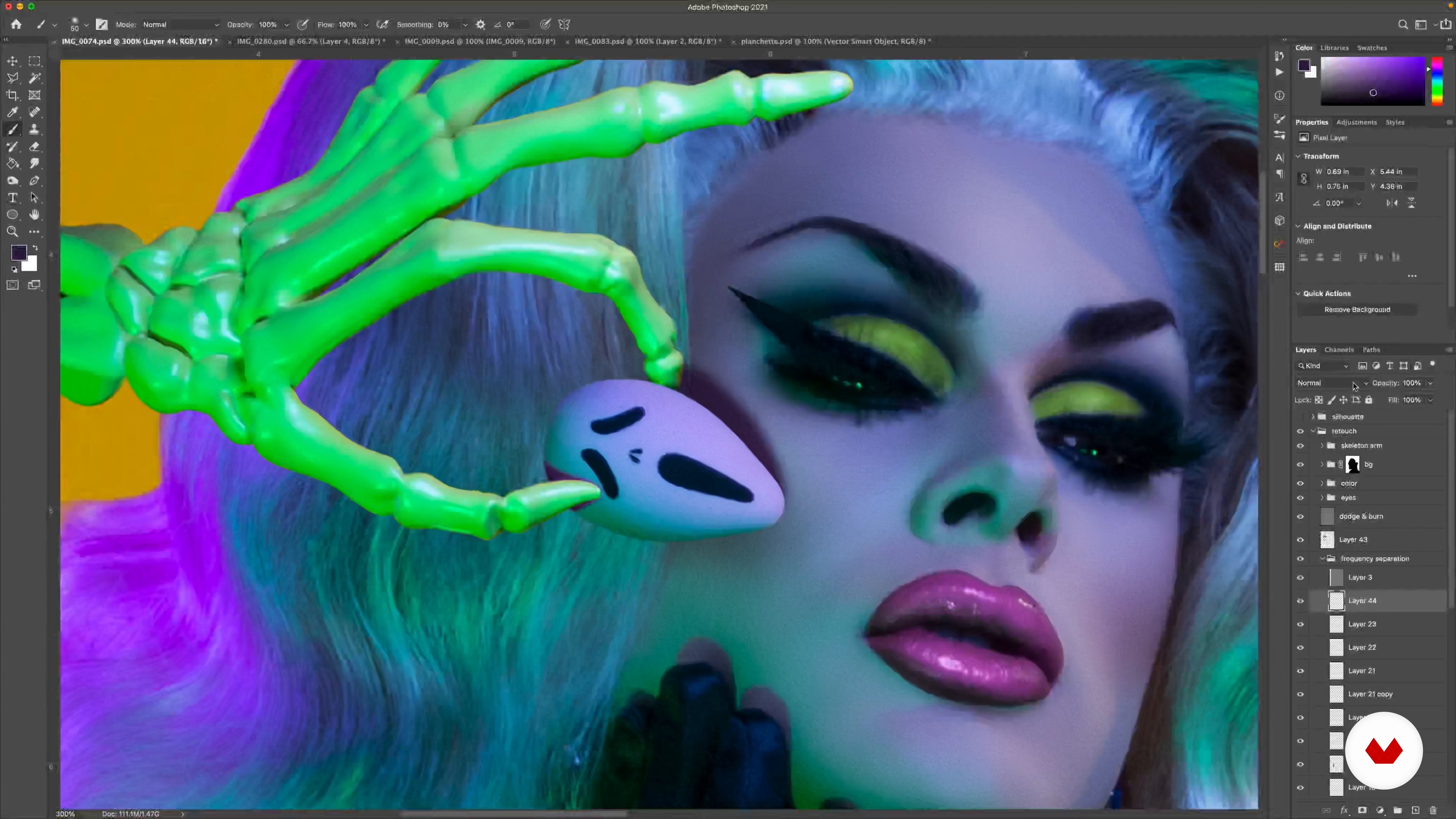Select the Magic Wand tool
Viewport: 1456px width, 819px height.
tap(35, 78)
